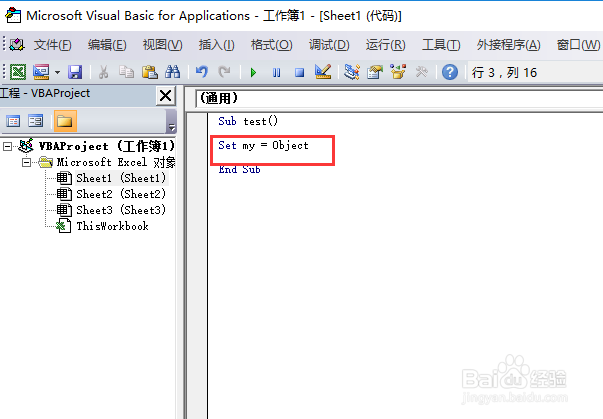Open the 工具(T) menu
The height and width of the screenshot is (419, 603).
(x=441, y=45)
